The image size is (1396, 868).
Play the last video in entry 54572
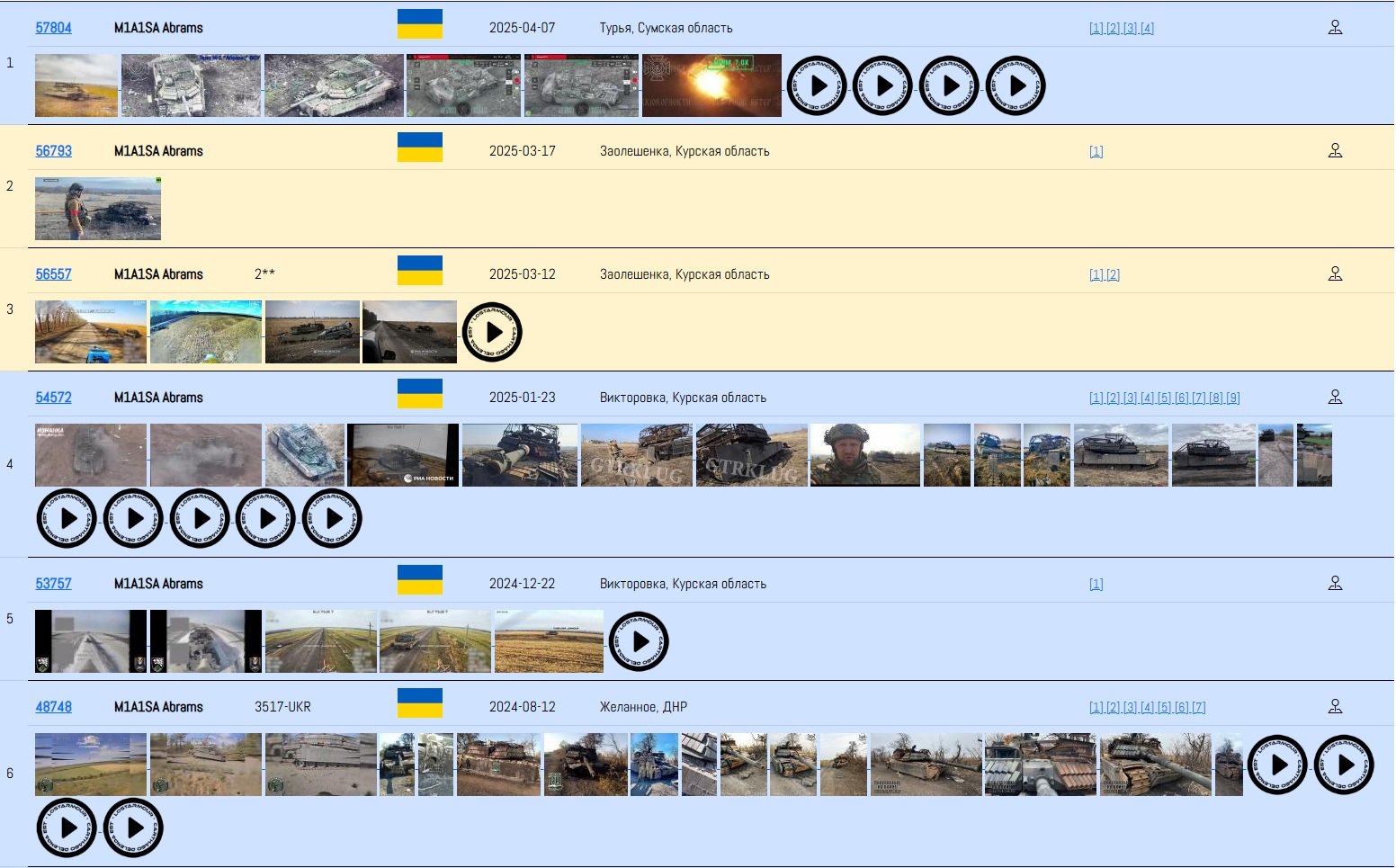coord(332,518)
